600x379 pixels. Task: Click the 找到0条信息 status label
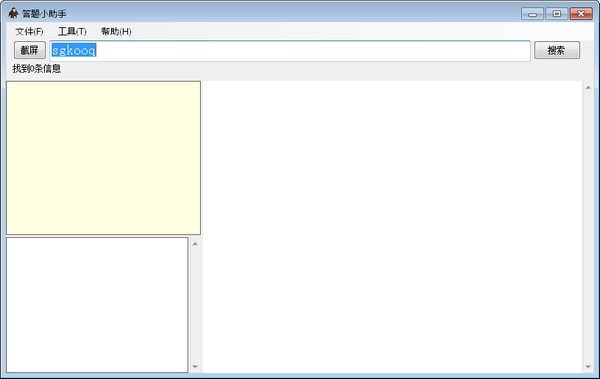[x=37, y=69]
